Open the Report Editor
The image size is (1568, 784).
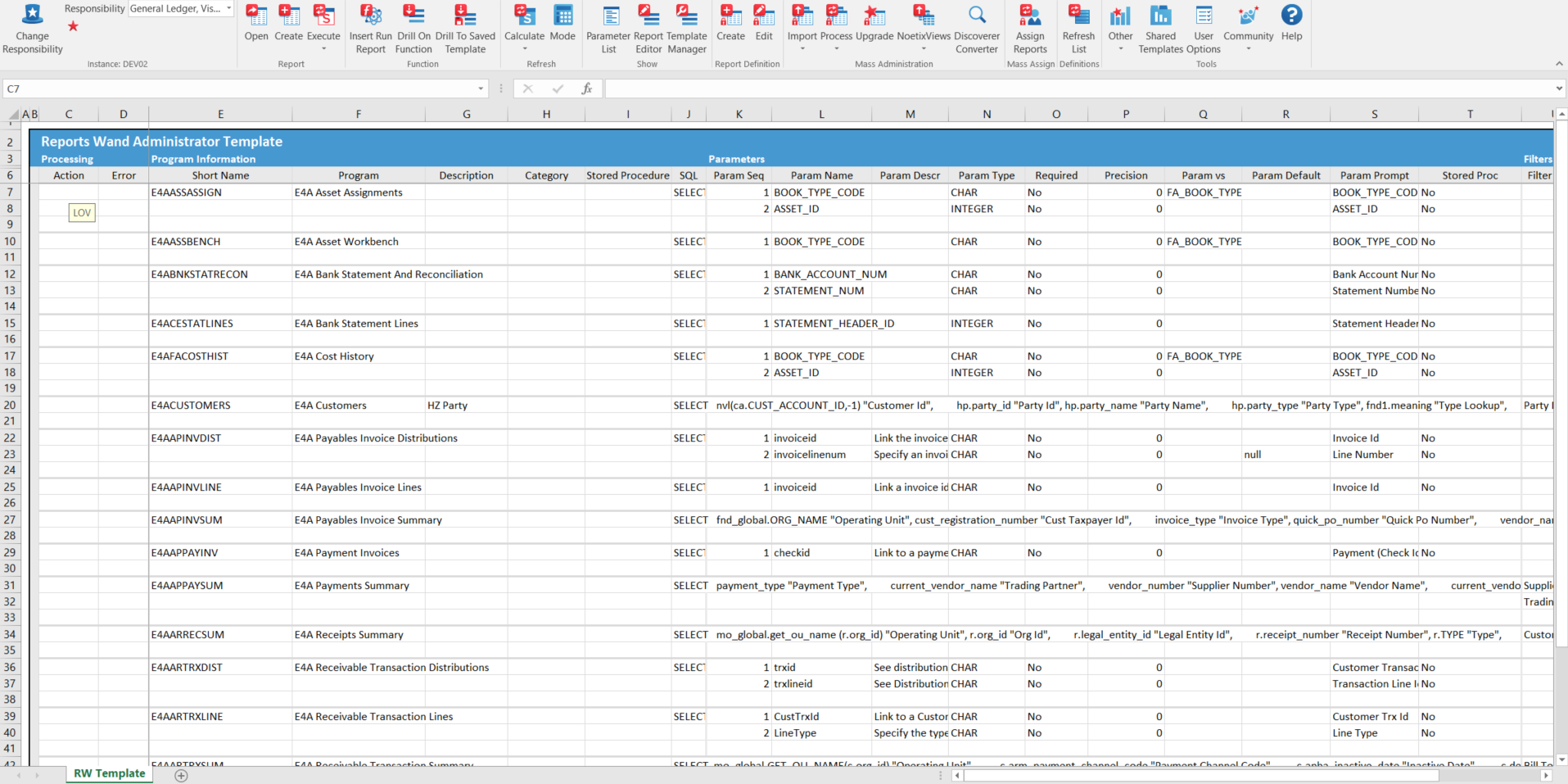coord(647,29)
